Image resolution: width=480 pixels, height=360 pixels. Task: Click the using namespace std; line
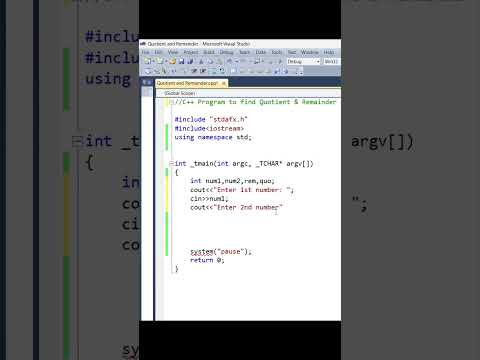point(213,137)
